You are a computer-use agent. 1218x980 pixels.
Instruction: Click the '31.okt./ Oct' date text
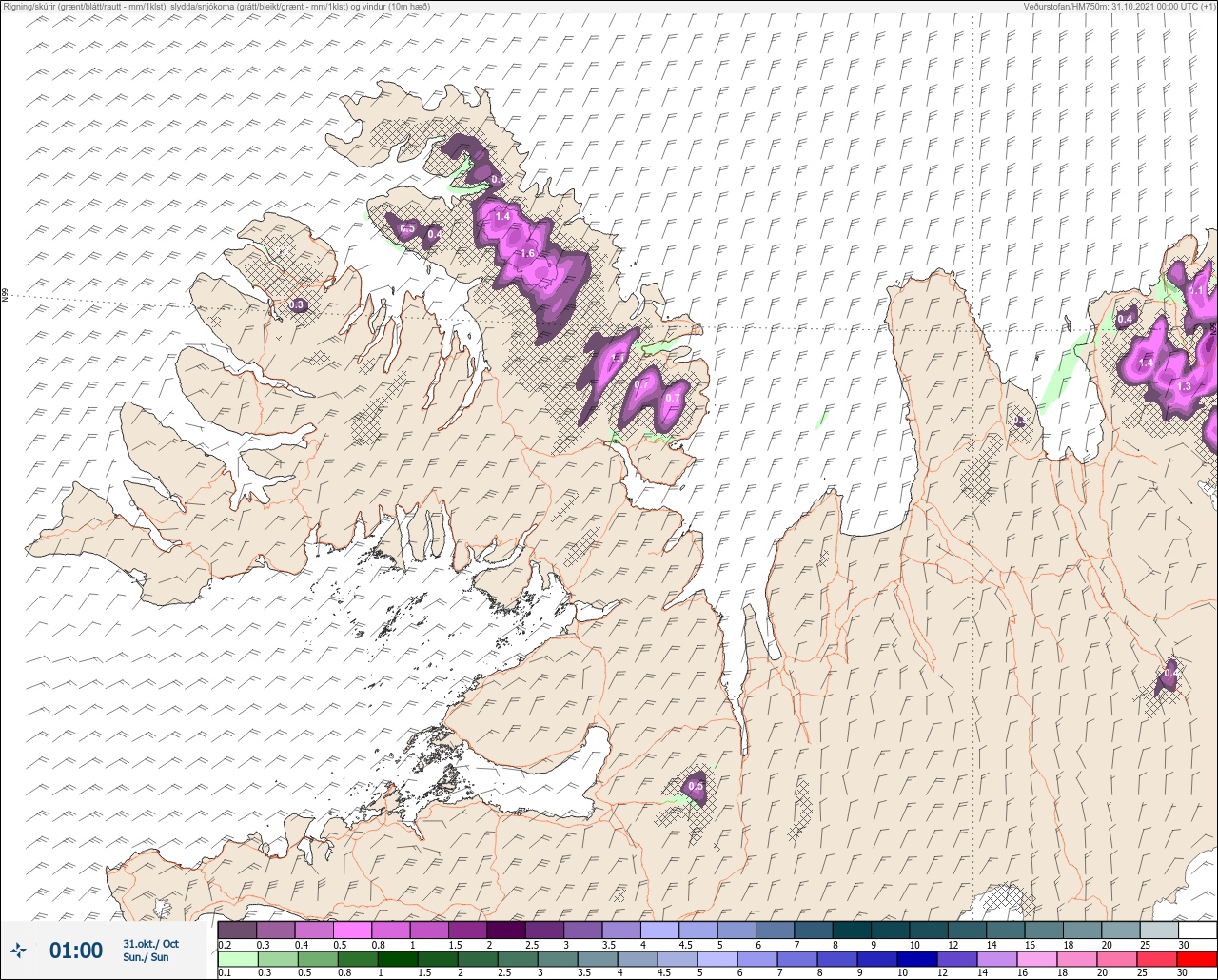150,943
